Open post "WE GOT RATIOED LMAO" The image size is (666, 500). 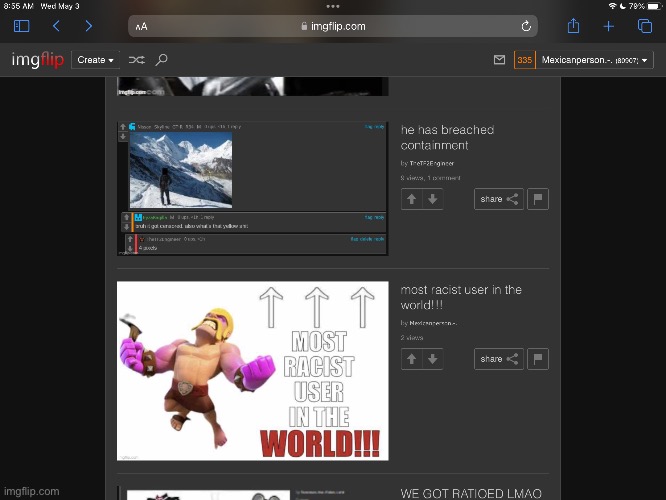point(471,494)
